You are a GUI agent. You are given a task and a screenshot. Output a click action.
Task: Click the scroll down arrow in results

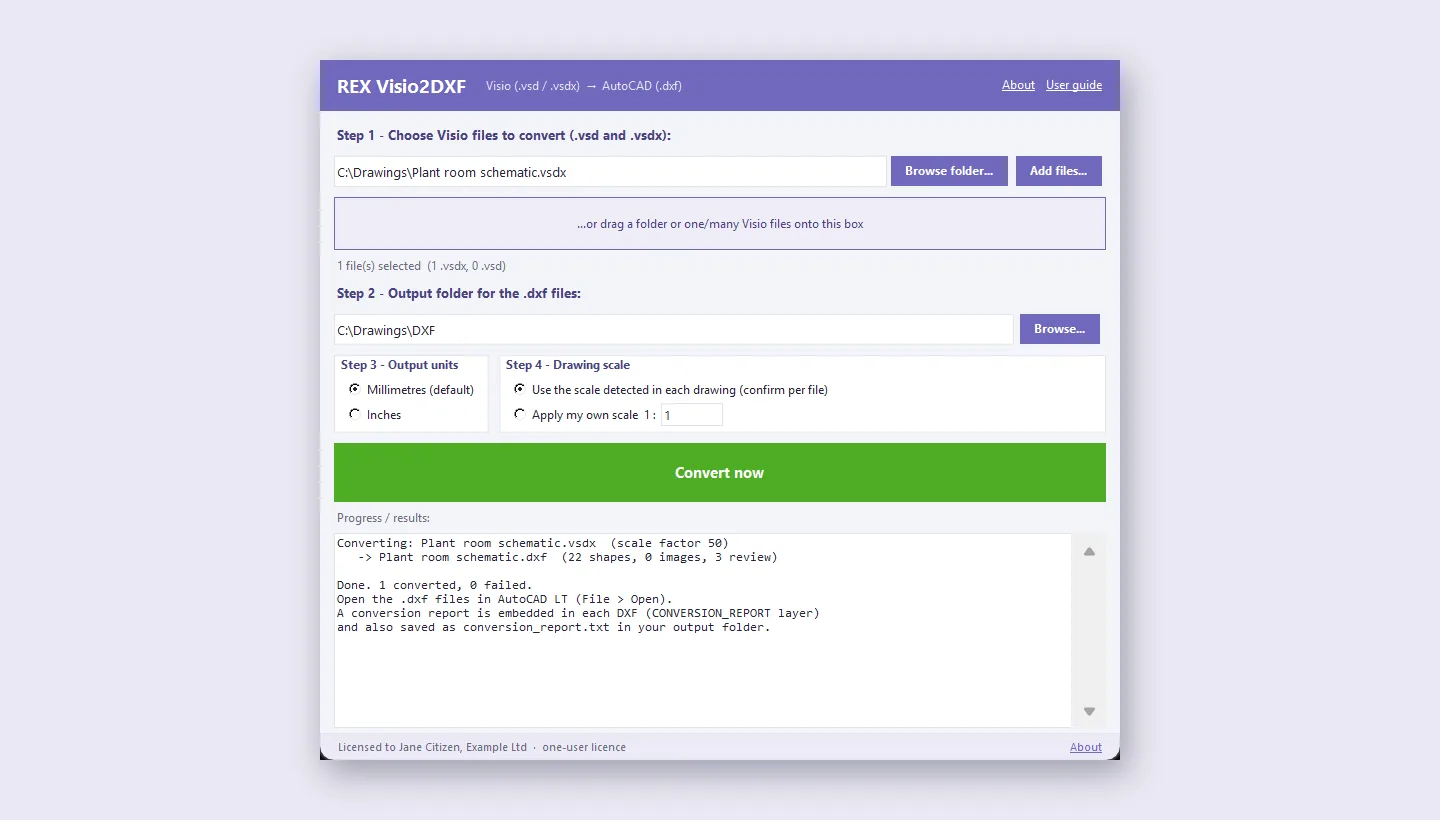pyautogui.click(x=1089, y=711)
